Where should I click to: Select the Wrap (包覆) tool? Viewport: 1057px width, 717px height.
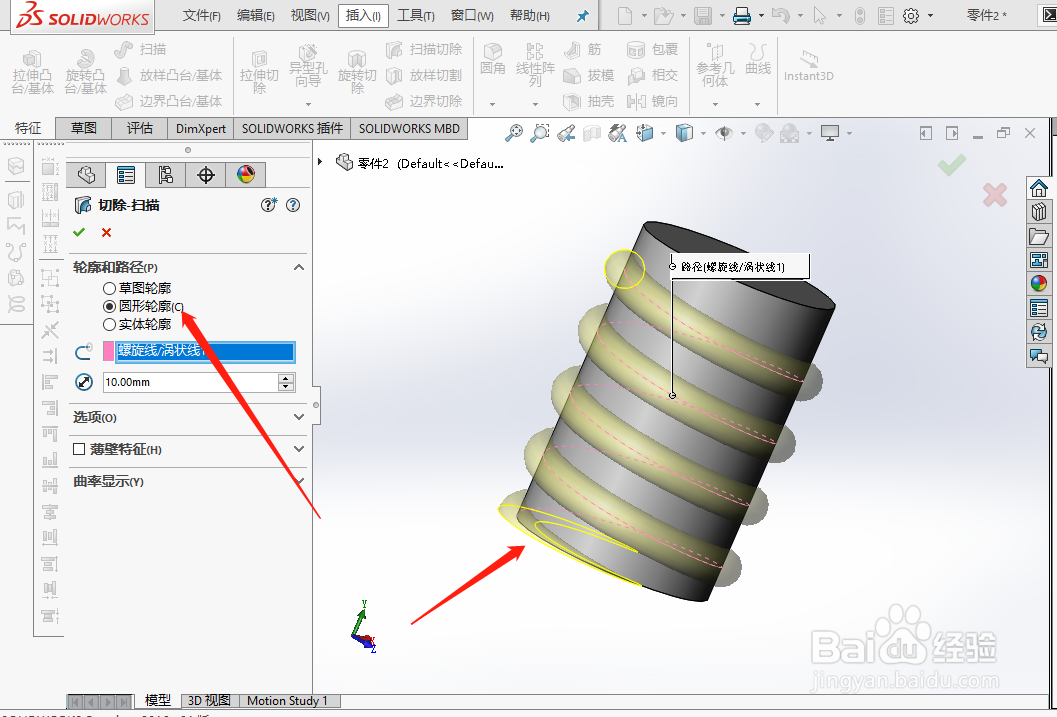pyautogui.click(x=653, y=49)
